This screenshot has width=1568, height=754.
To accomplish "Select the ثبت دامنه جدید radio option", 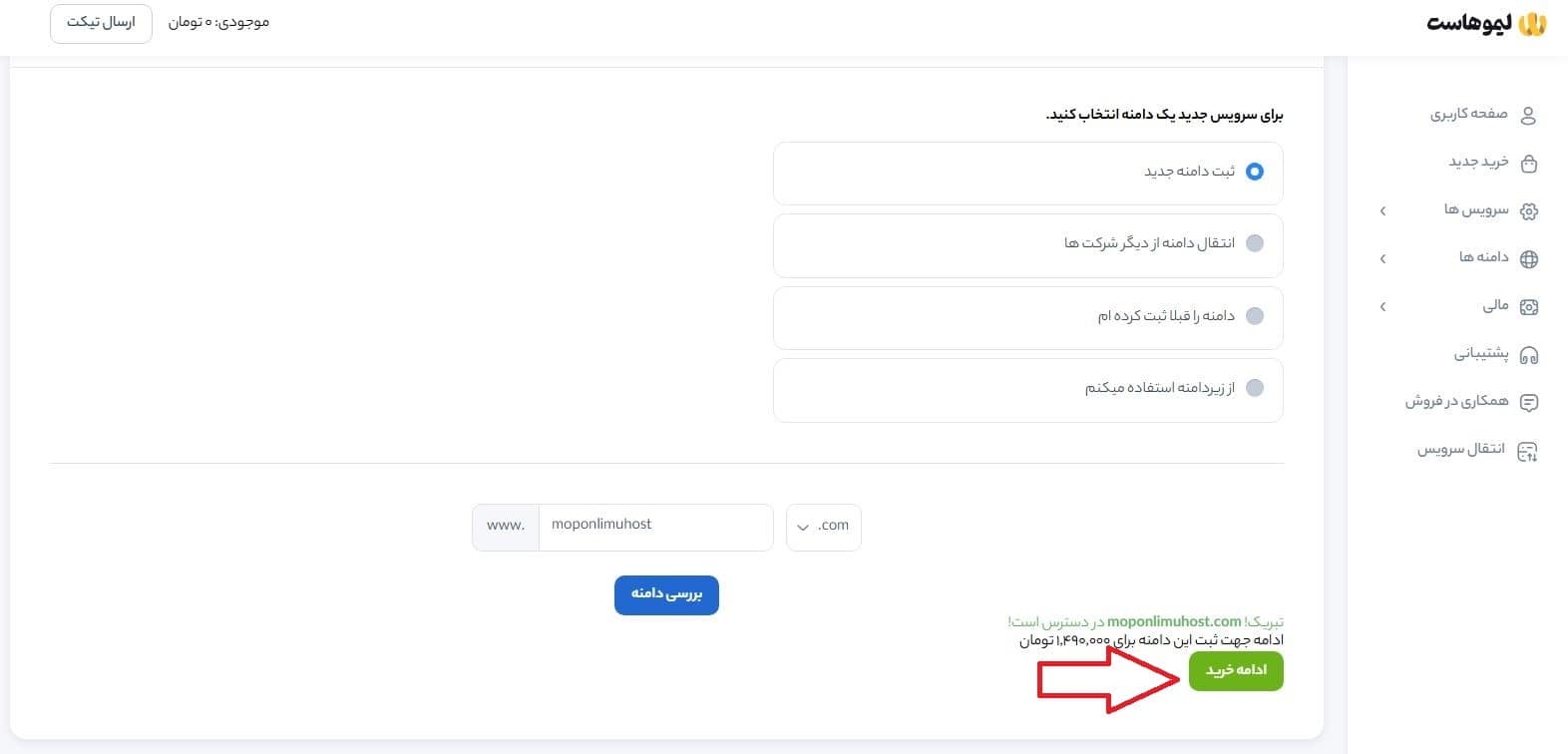I will [x=1254, y=171].
